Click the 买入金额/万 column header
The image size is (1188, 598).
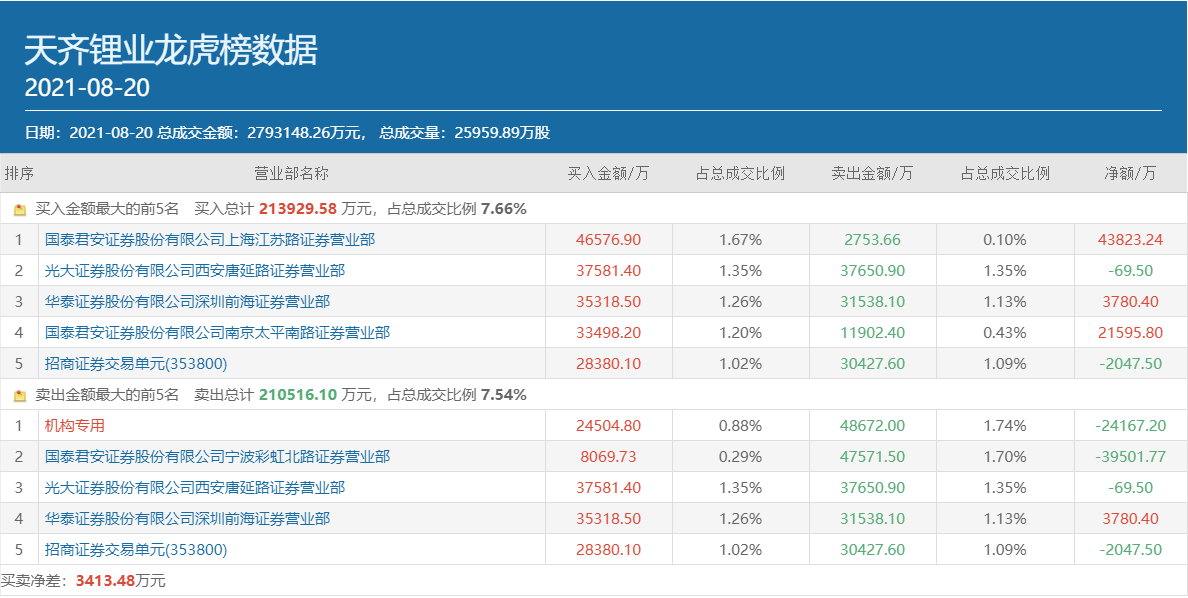(x=608, y=174)
